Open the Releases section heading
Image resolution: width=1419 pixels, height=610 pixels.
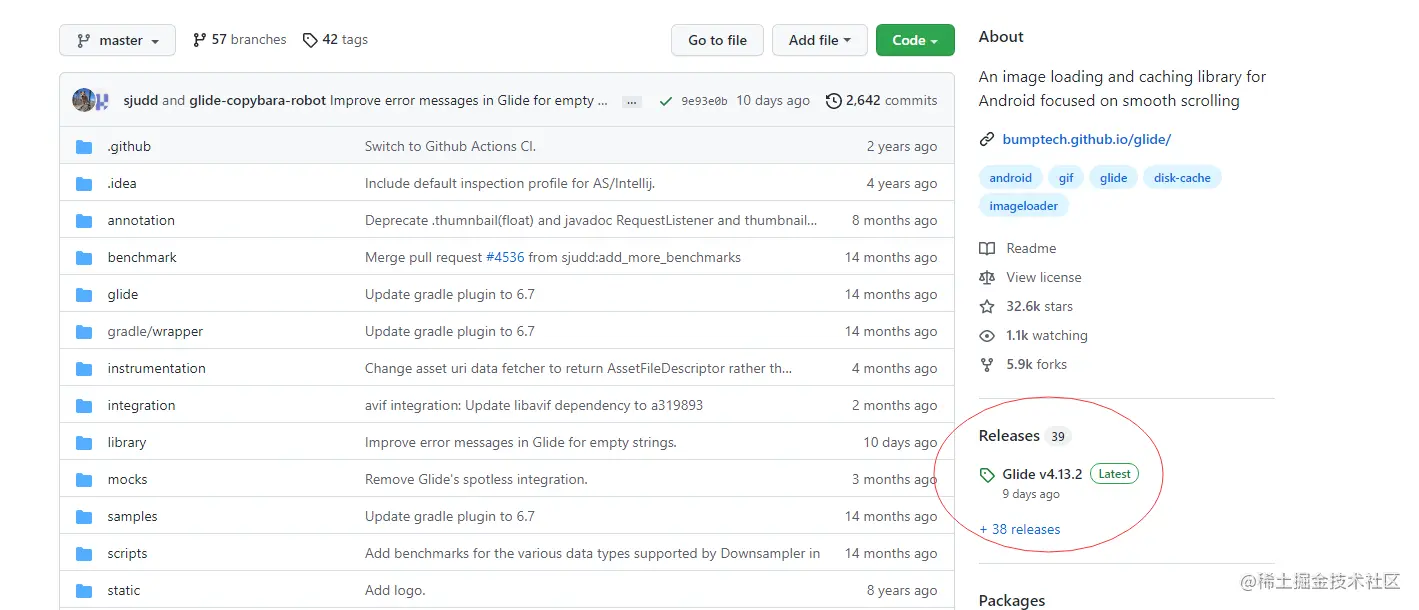coord(1009,435)
